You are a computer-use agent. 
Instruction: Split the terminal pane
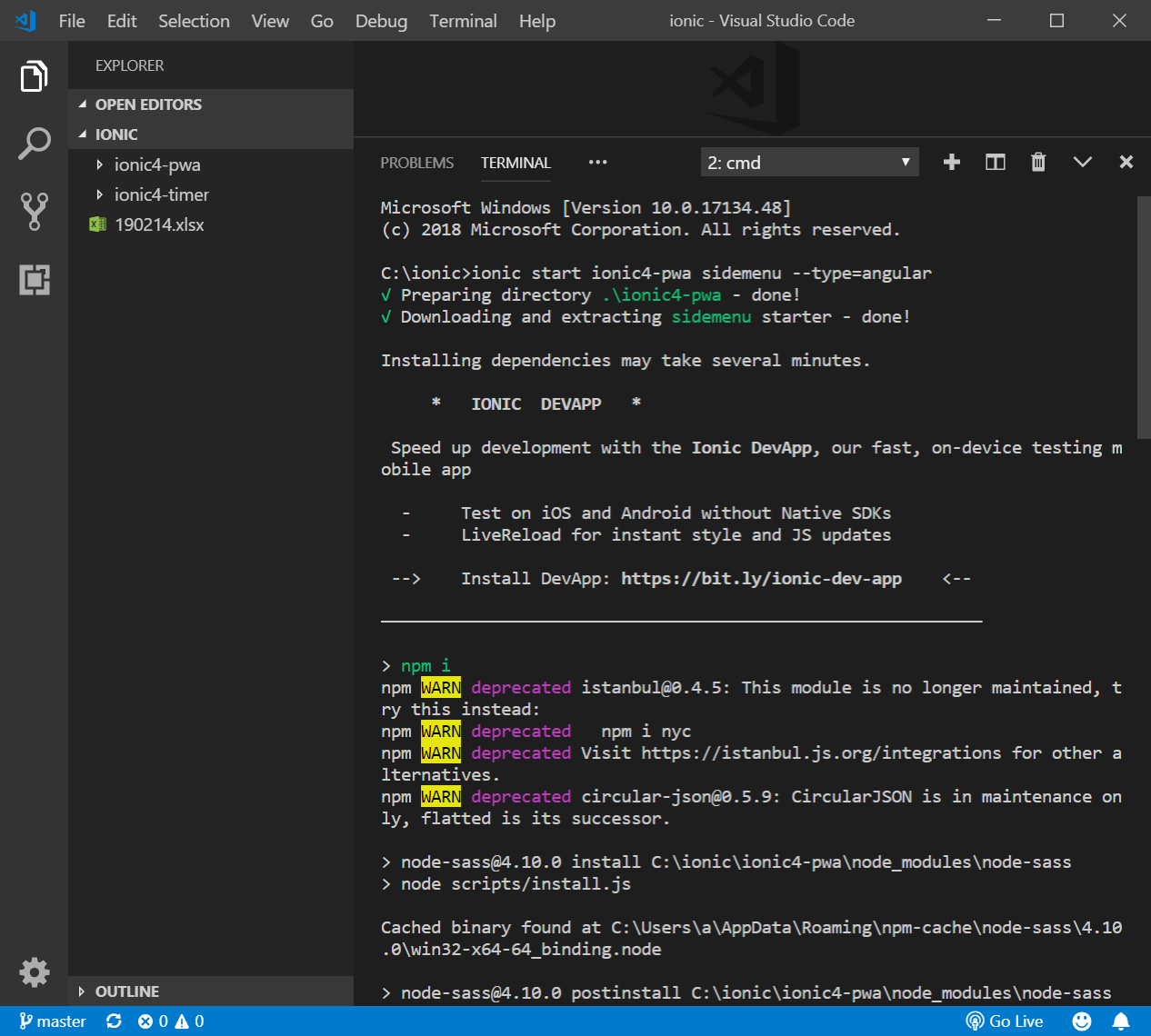[996, 162]
